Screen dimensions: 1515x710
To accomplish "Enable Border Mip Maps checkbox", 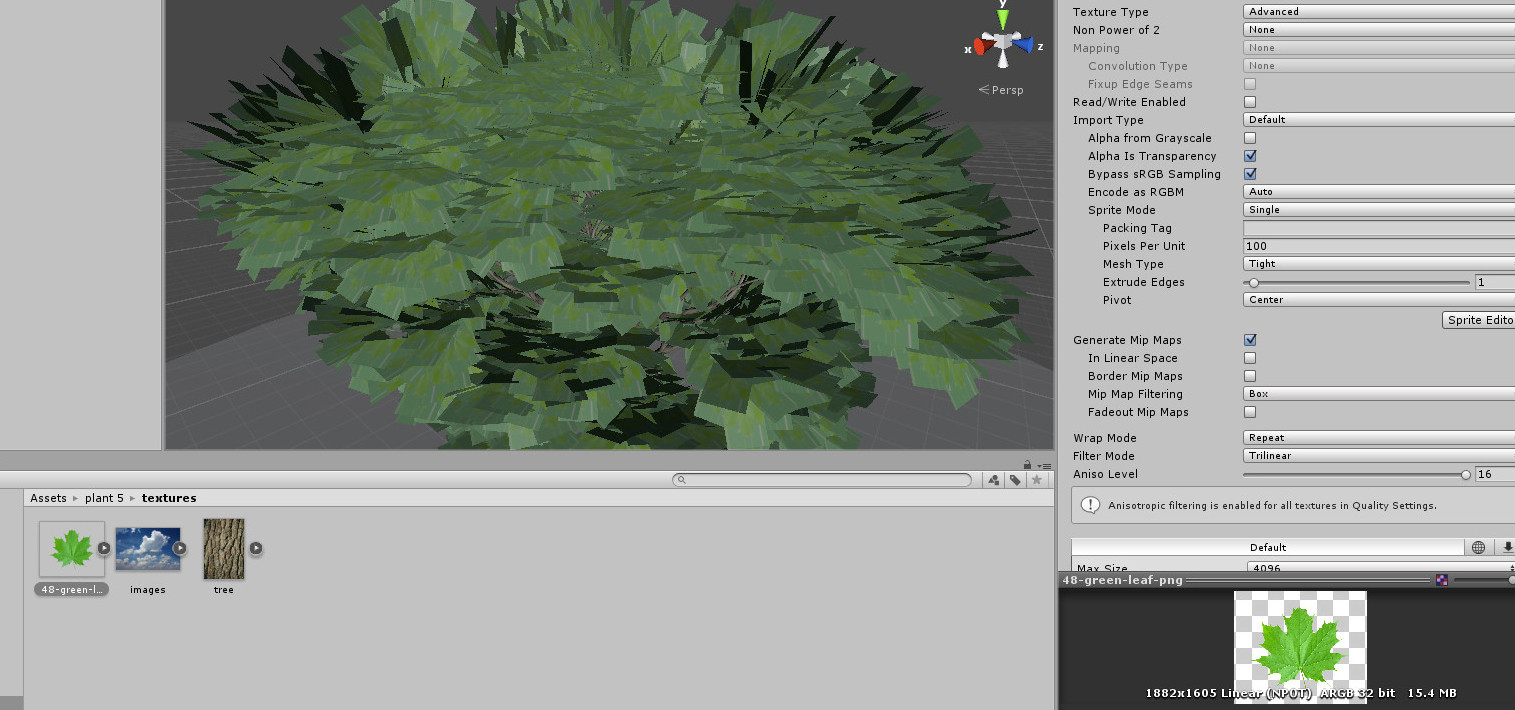I will tap(1250, 376).
